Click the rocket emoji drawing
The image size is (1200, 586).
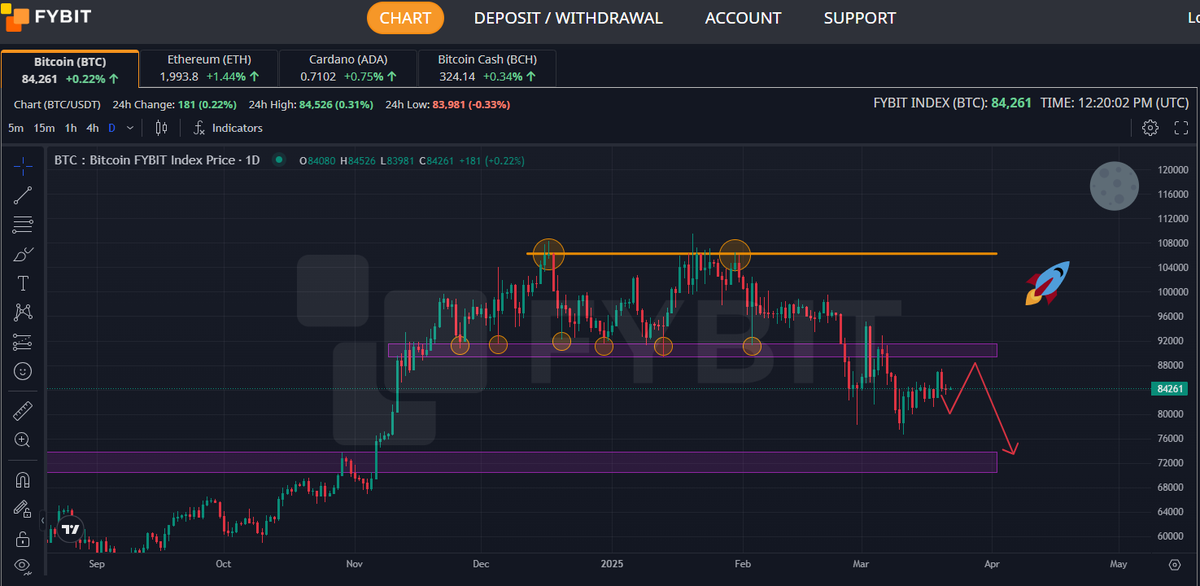click(1046, 283)
